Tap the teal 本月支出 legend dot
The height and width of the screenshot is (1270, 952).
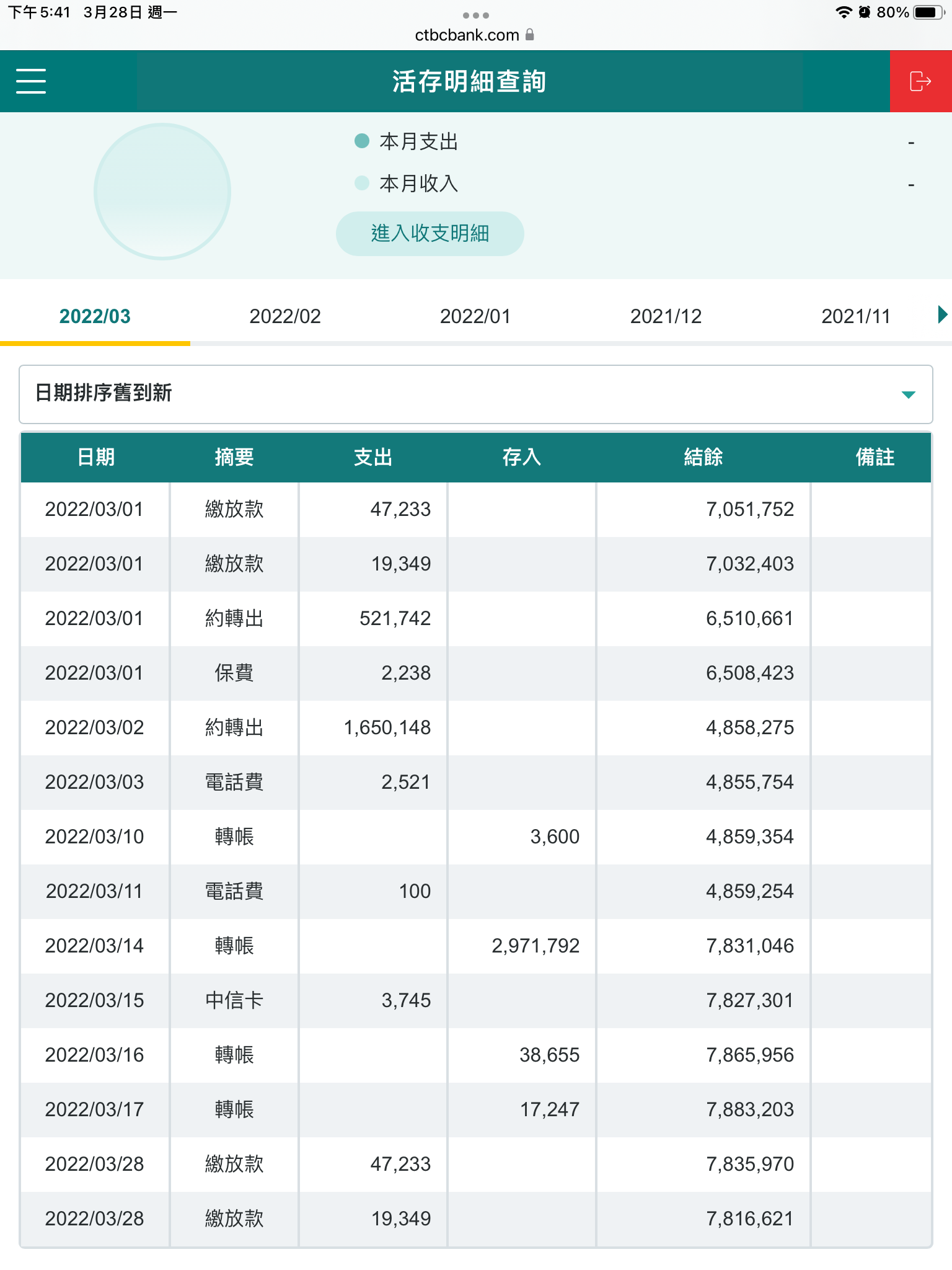coord(362,141)
